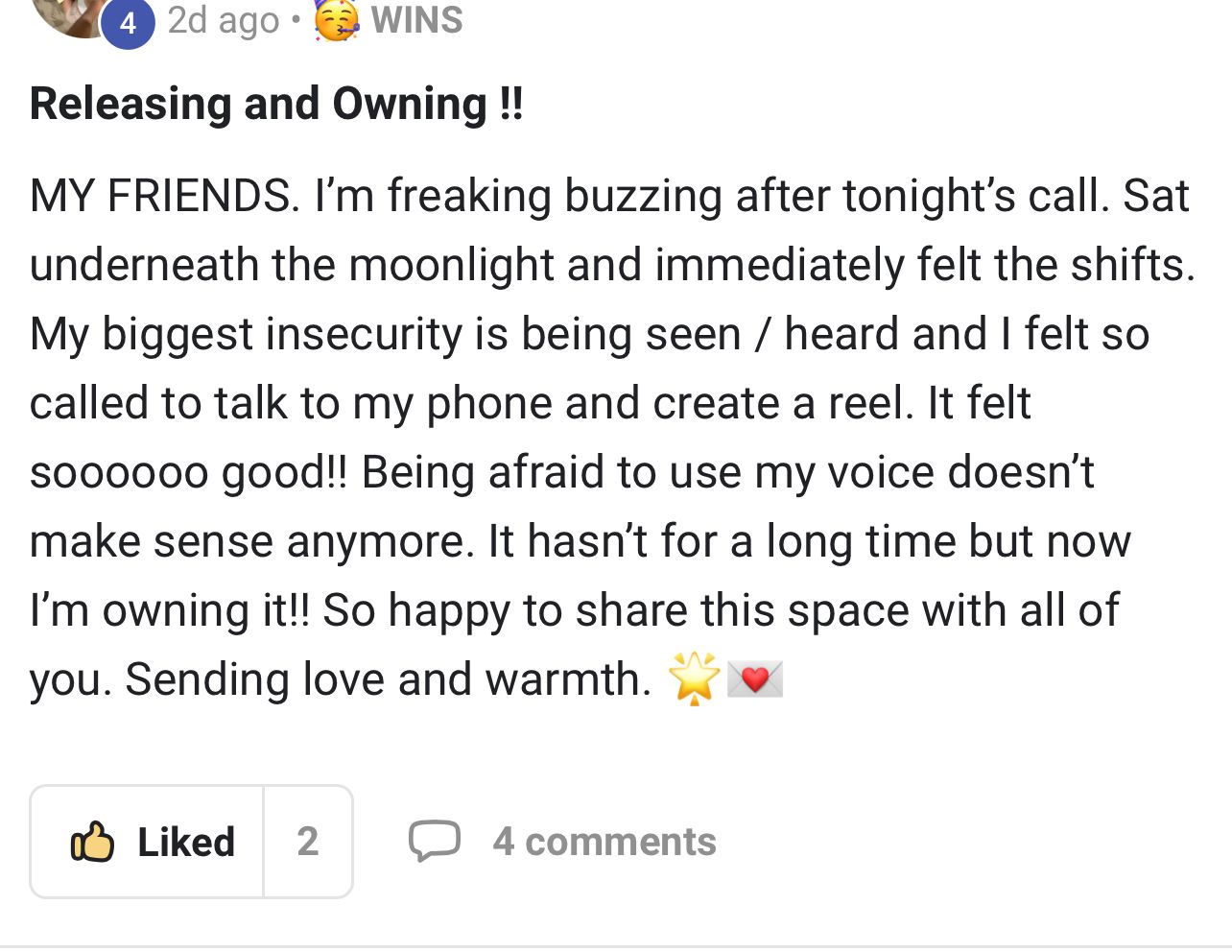Image resolution: width=1232 pixels, height=952 pixels.
Task: Click the party face emoji beside WINS
Action: pos(337,20)
